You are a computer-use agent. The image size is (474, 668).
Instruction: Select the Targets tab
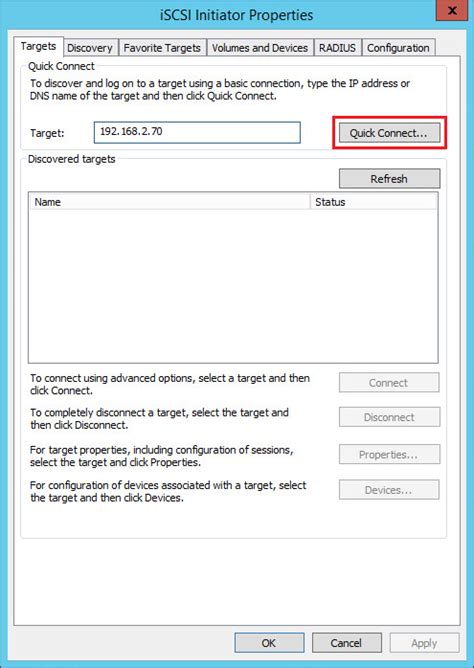pos(38,46)
